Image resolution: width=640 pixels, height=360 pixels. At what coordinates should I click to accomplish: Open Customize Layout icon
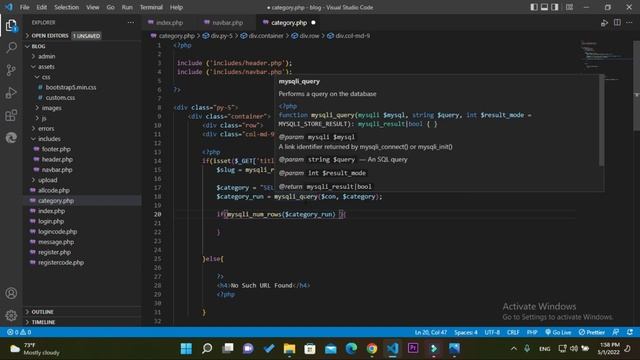569,7
